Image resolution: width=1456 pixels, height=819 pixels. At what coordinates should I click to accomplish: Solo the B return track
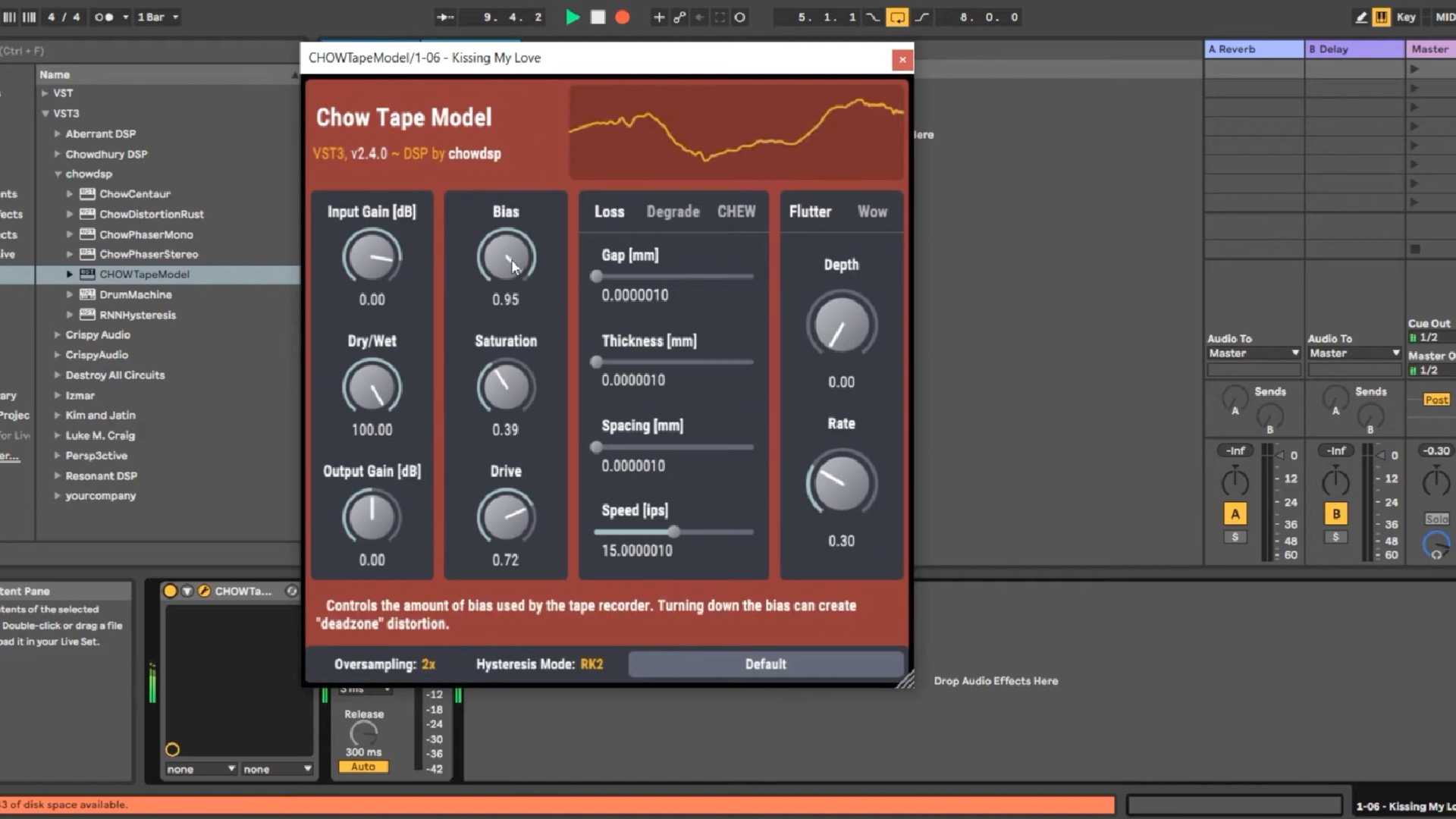(x=1335, y=538)
